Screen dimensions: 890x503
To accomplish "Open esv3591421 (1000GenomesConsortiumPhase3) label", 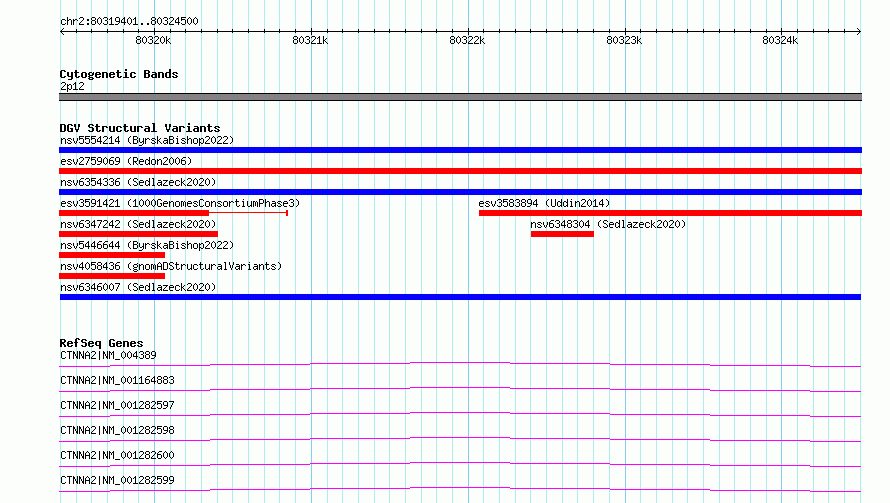I will [x=180, y=203].
